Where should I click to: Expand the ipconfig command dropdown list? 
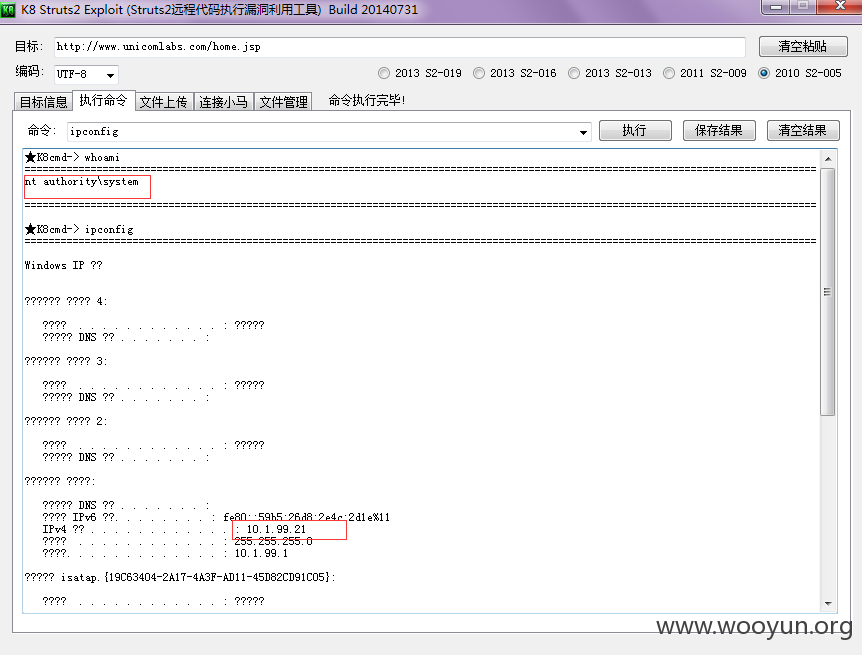point(583,132)
